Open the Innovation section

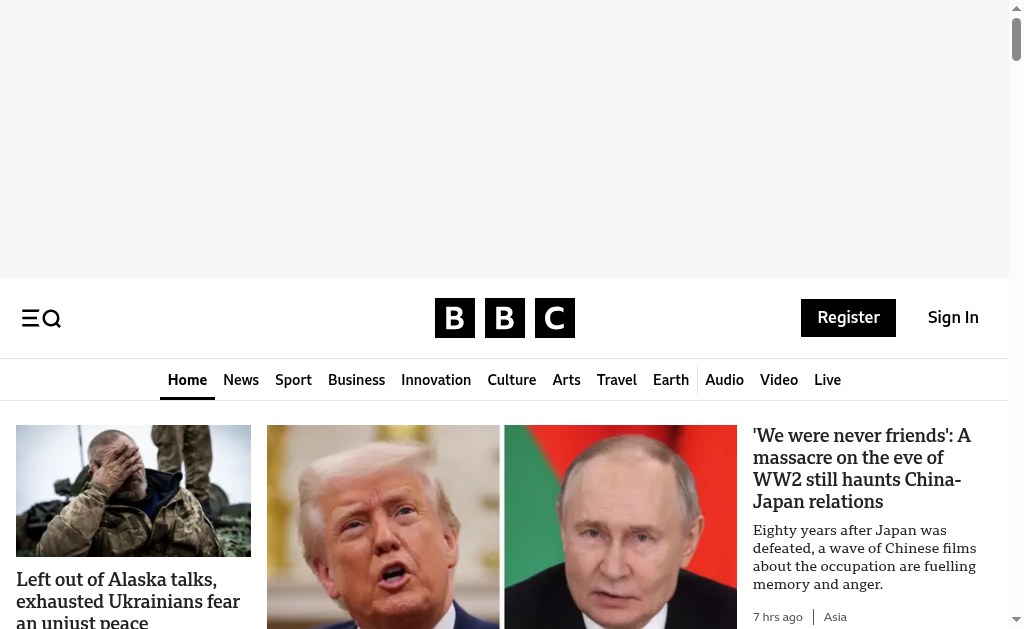click(436, 380)
